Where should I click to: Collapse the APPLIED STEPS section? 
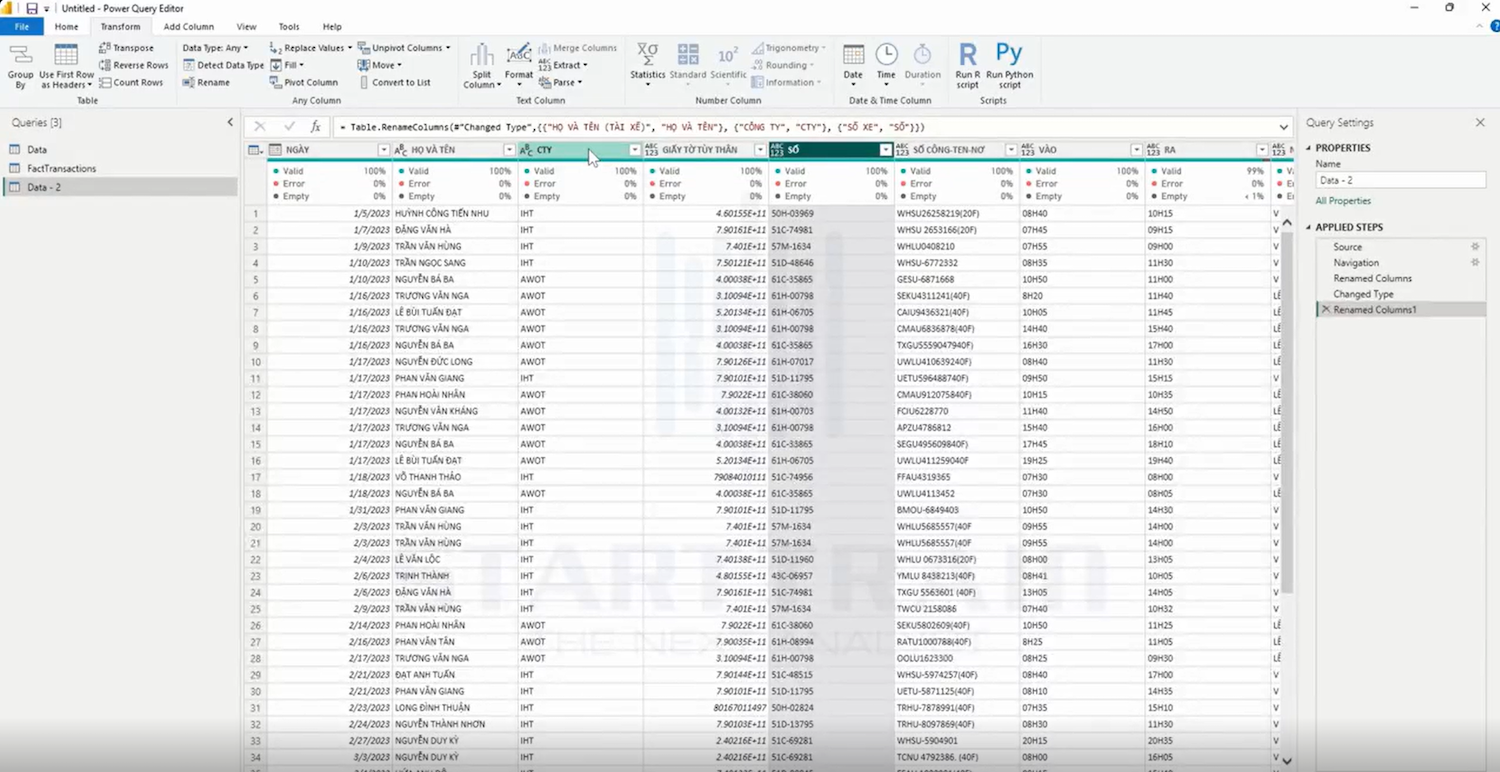pos(1310,228)
